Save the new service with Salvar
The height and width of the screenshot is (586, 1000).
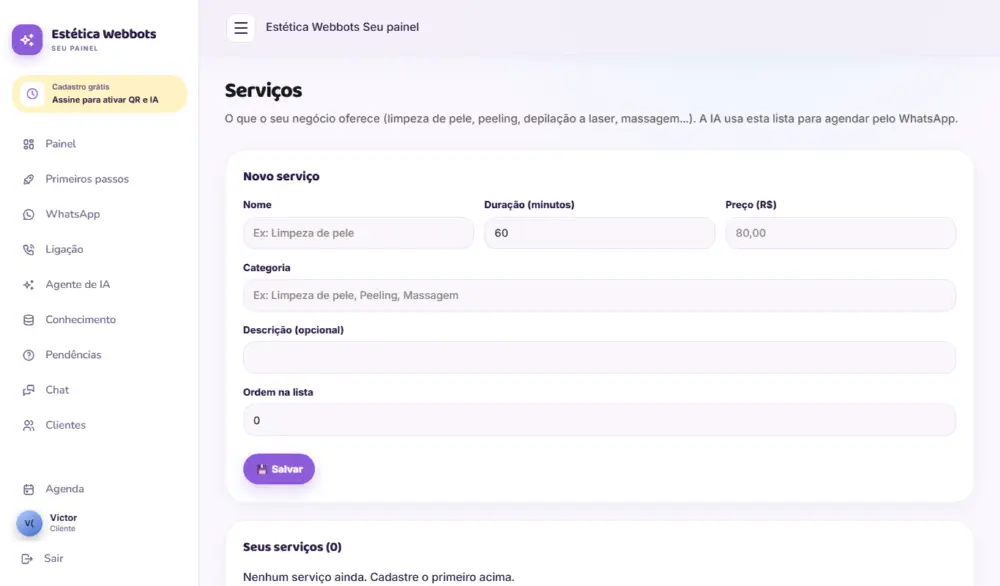coord(279,469)
